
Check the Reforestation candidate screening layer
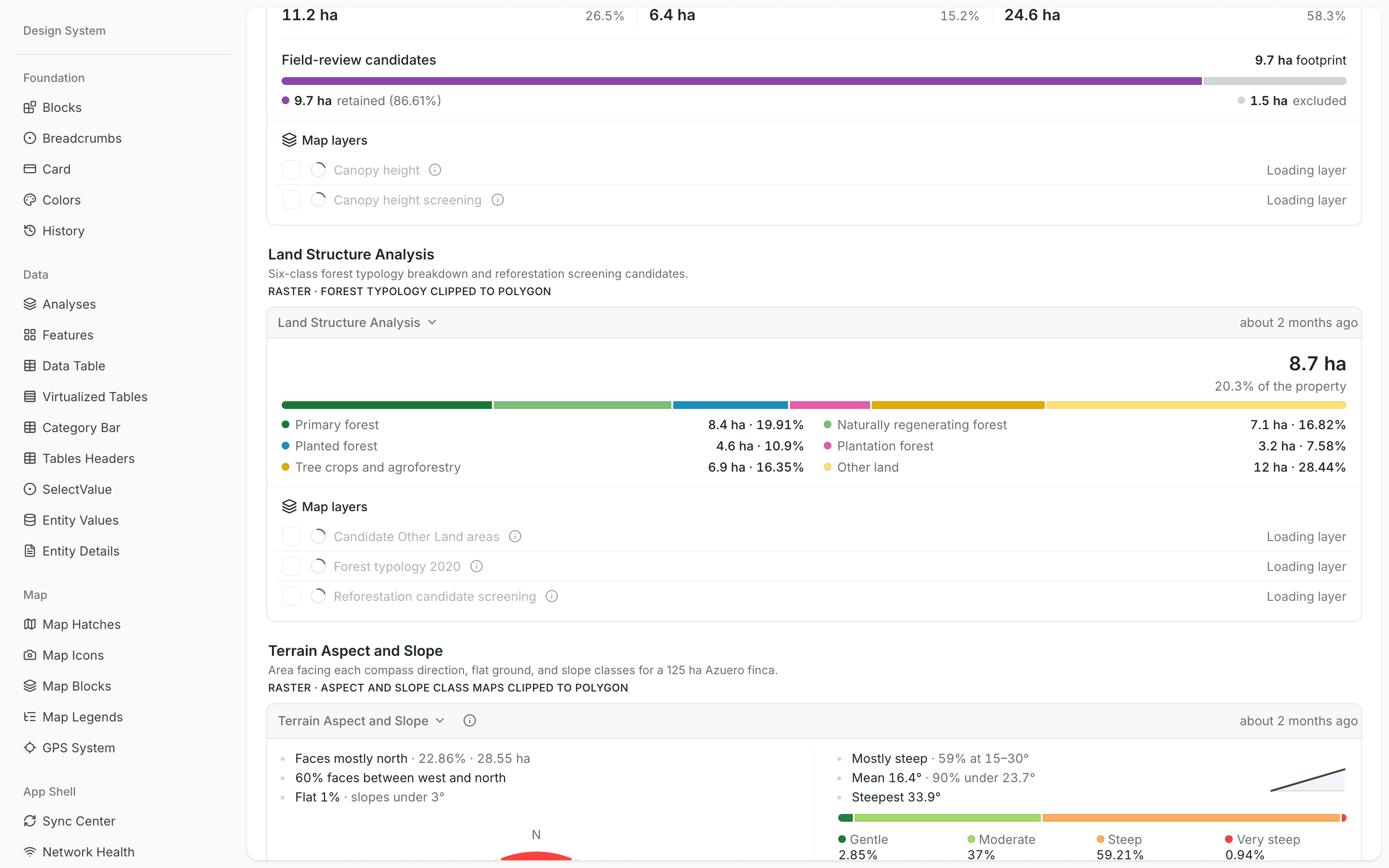click(x=291, y=597)
